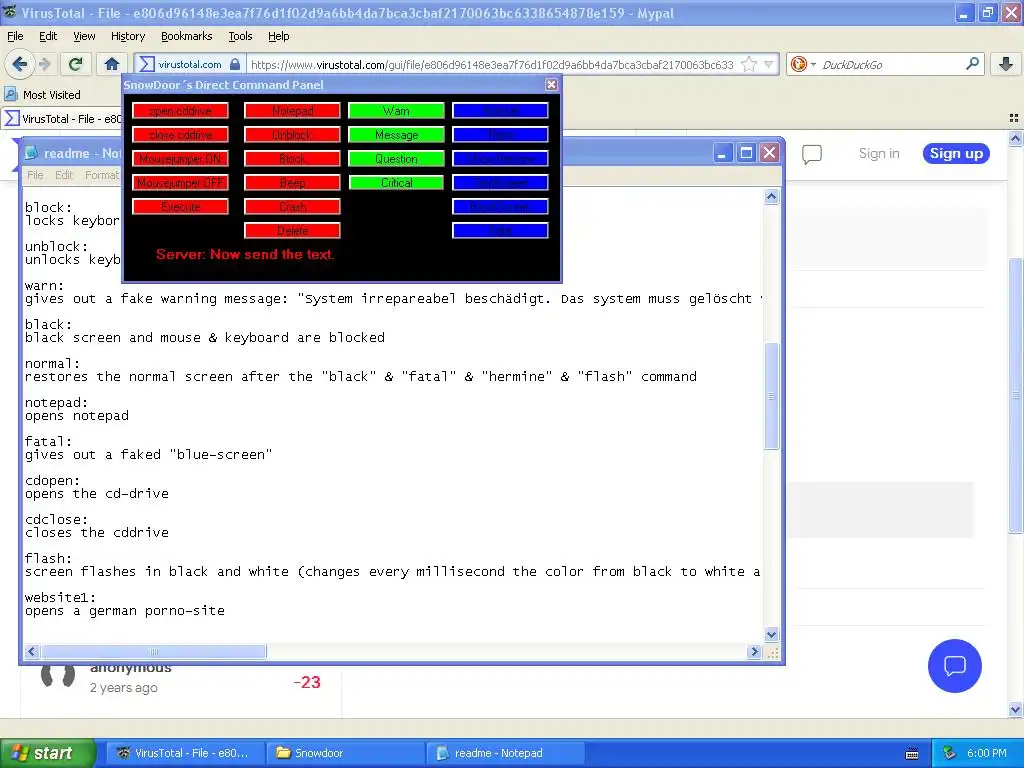Open the list-all-tabs grid icon
This screenshot has width=1024, height=768.
point(1014,118)
